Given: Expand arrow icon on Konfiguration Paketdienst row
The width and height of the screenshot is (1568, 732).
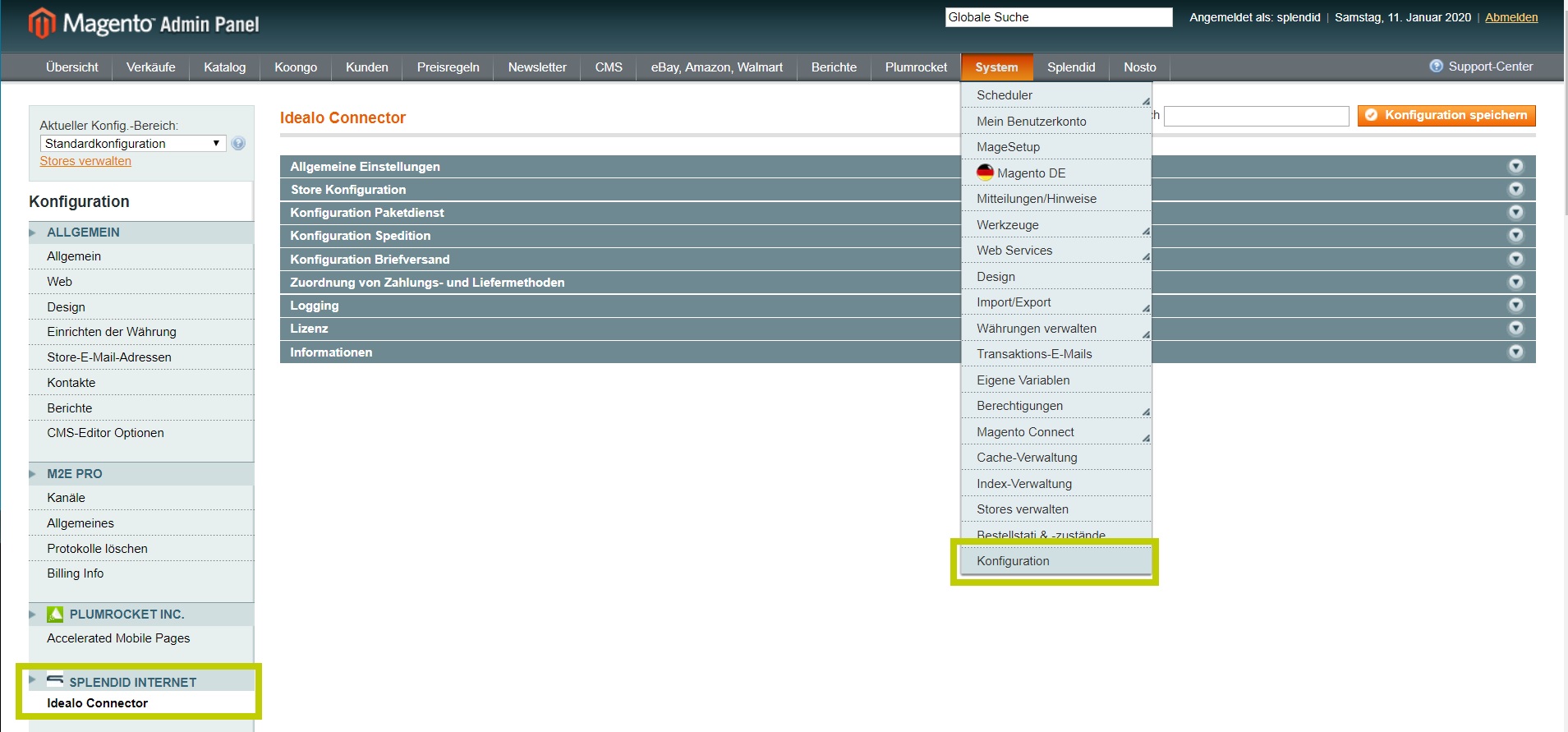Looking at the screenshot, I should pyautogui.click(x=1516, y=212).
